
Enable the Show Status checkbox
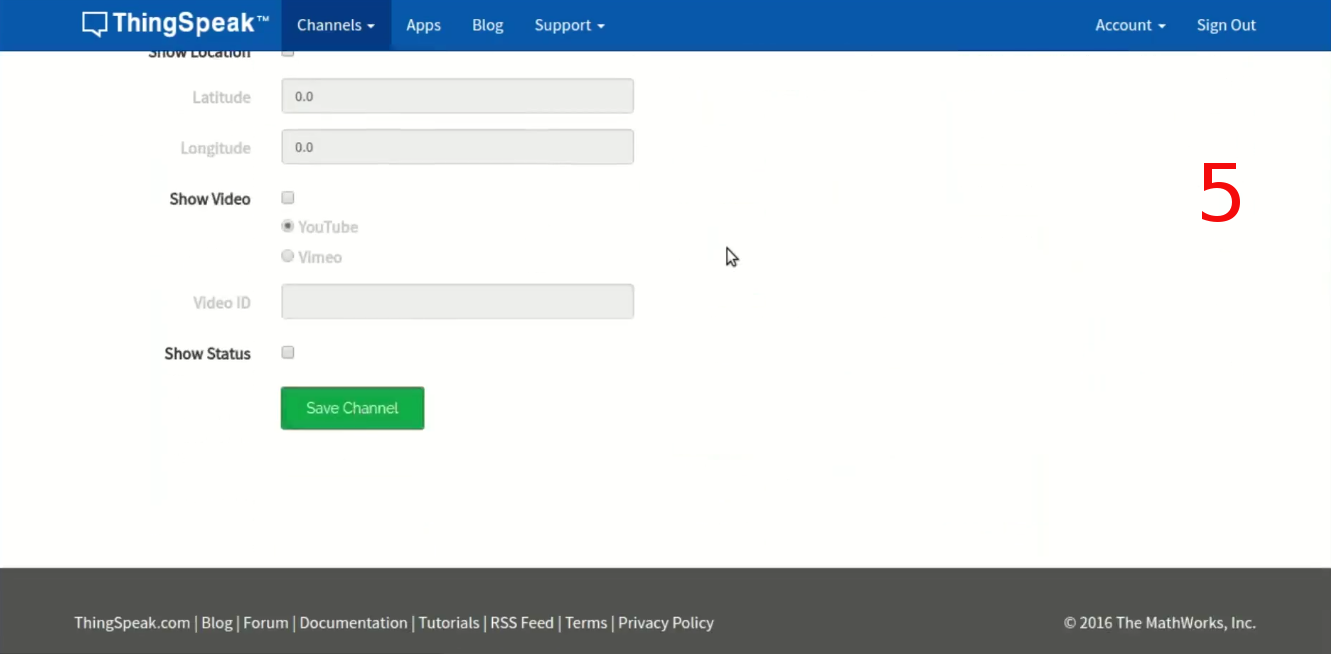(288, 353)
